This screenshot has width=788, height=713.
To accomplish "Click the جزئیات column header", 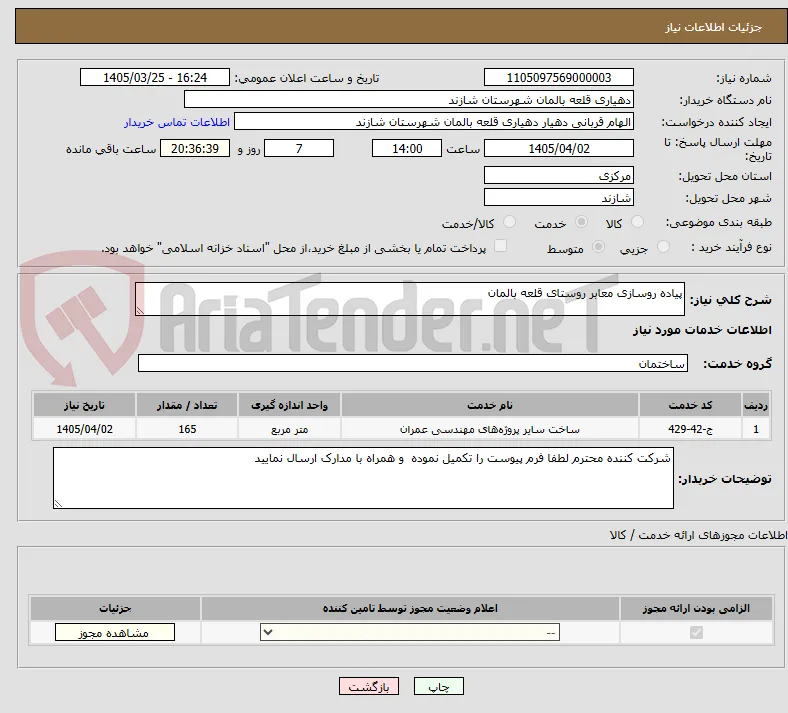I will [x=115, y=608].
